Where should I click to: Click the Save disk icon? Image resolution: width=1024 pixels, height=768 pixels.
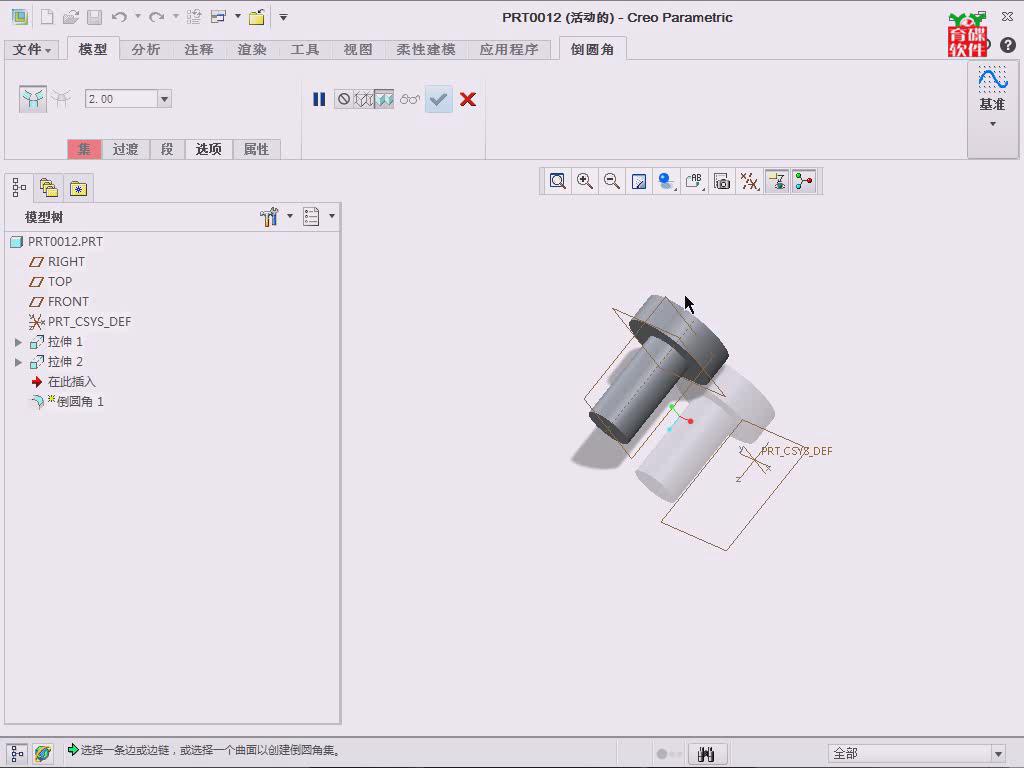click(x=95, y=17)
